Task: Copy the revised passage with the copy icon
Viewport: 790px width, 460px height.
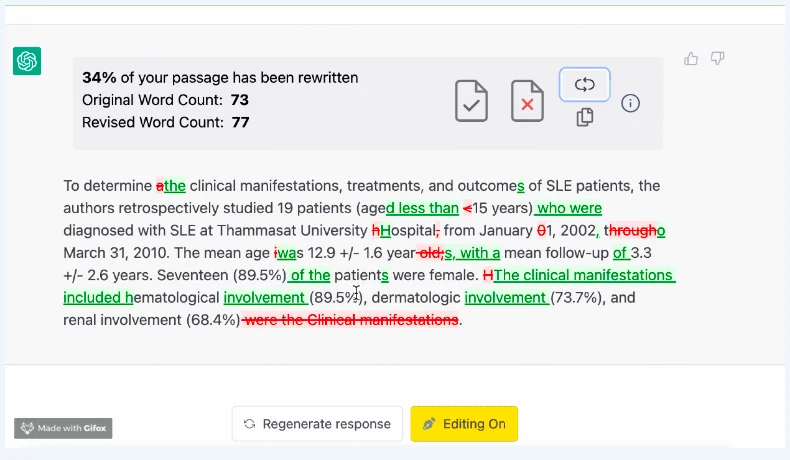Action: [585, 118]
